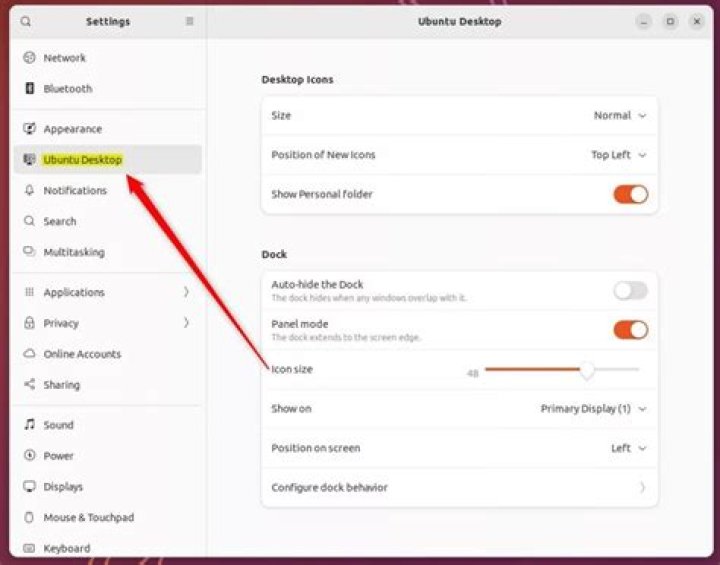Click the Sound music note icon
The image size is (720, 565).
click(x=29, y=424)
